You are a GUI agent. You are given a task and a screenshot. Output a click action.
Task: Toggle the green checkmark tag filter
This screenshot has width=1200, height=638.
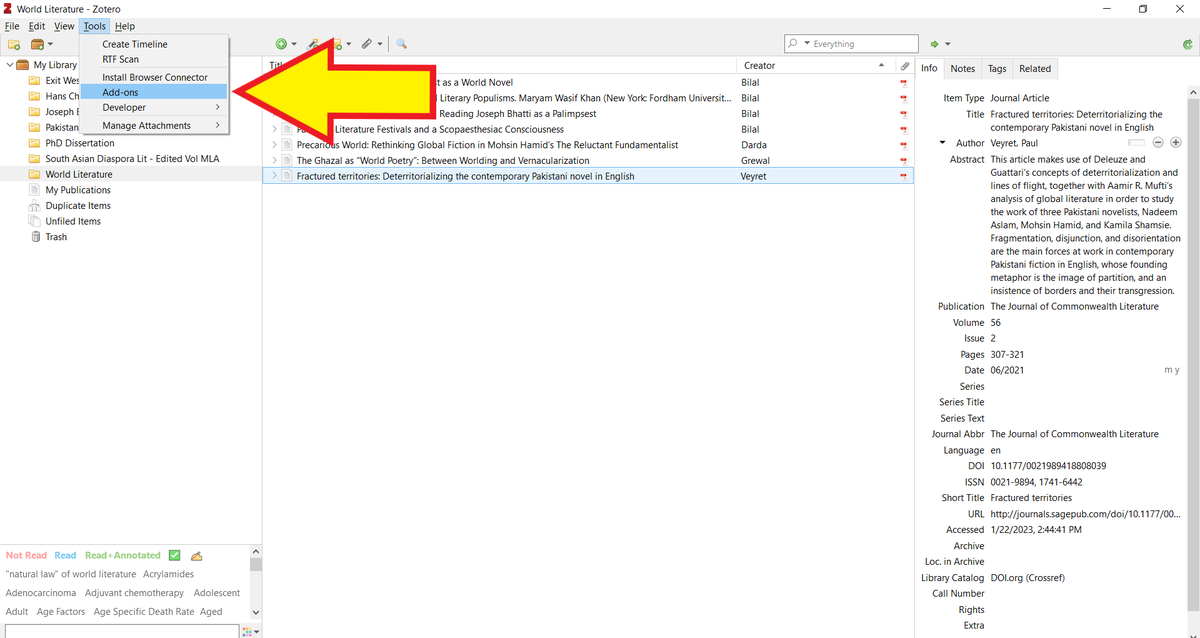tap(174, 555)
